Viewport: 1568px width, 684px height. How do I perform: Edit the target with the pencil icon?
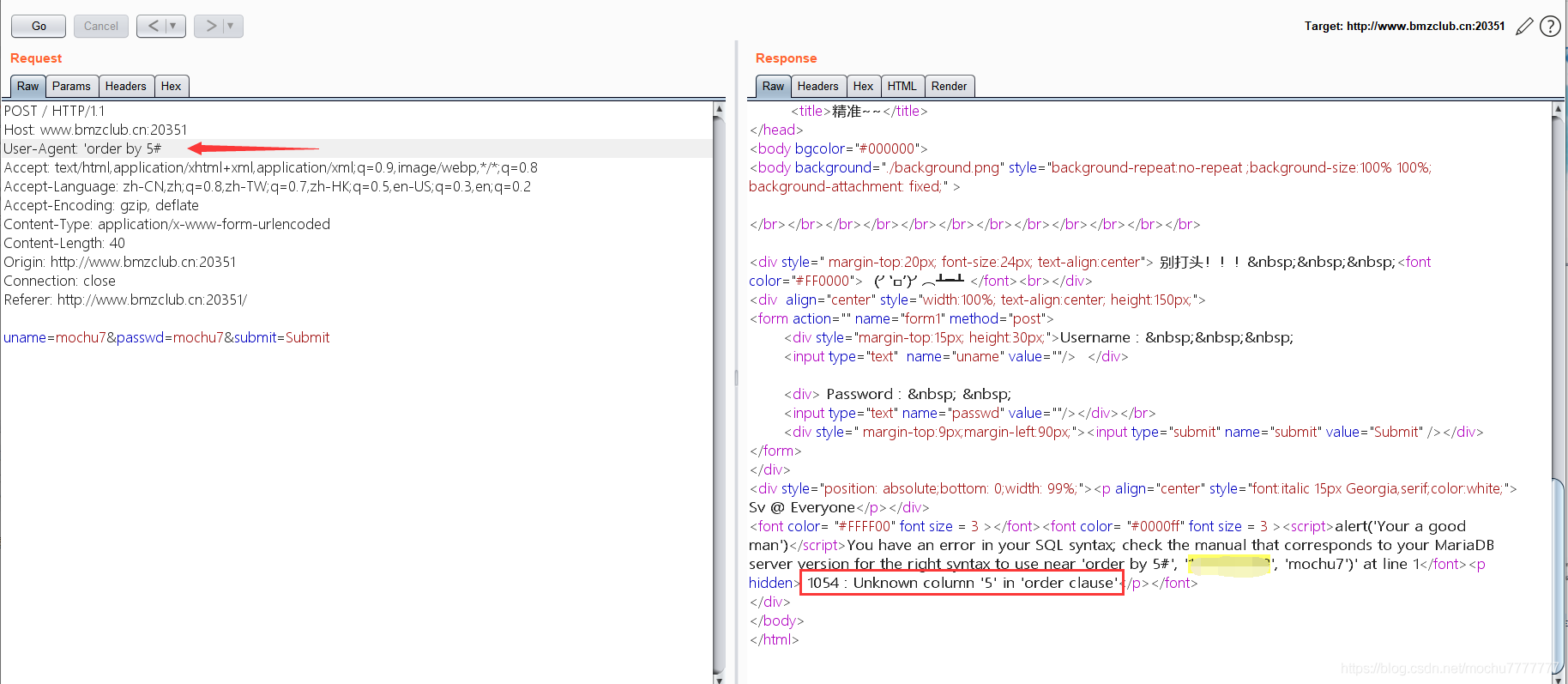1524,27
